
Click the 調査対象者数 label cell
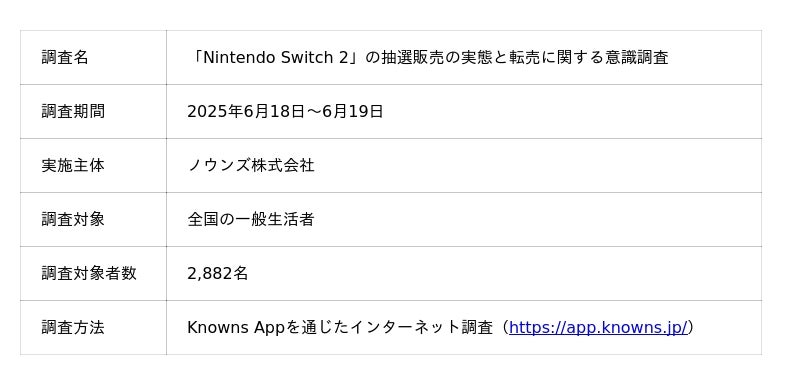(x=93, y=273)
